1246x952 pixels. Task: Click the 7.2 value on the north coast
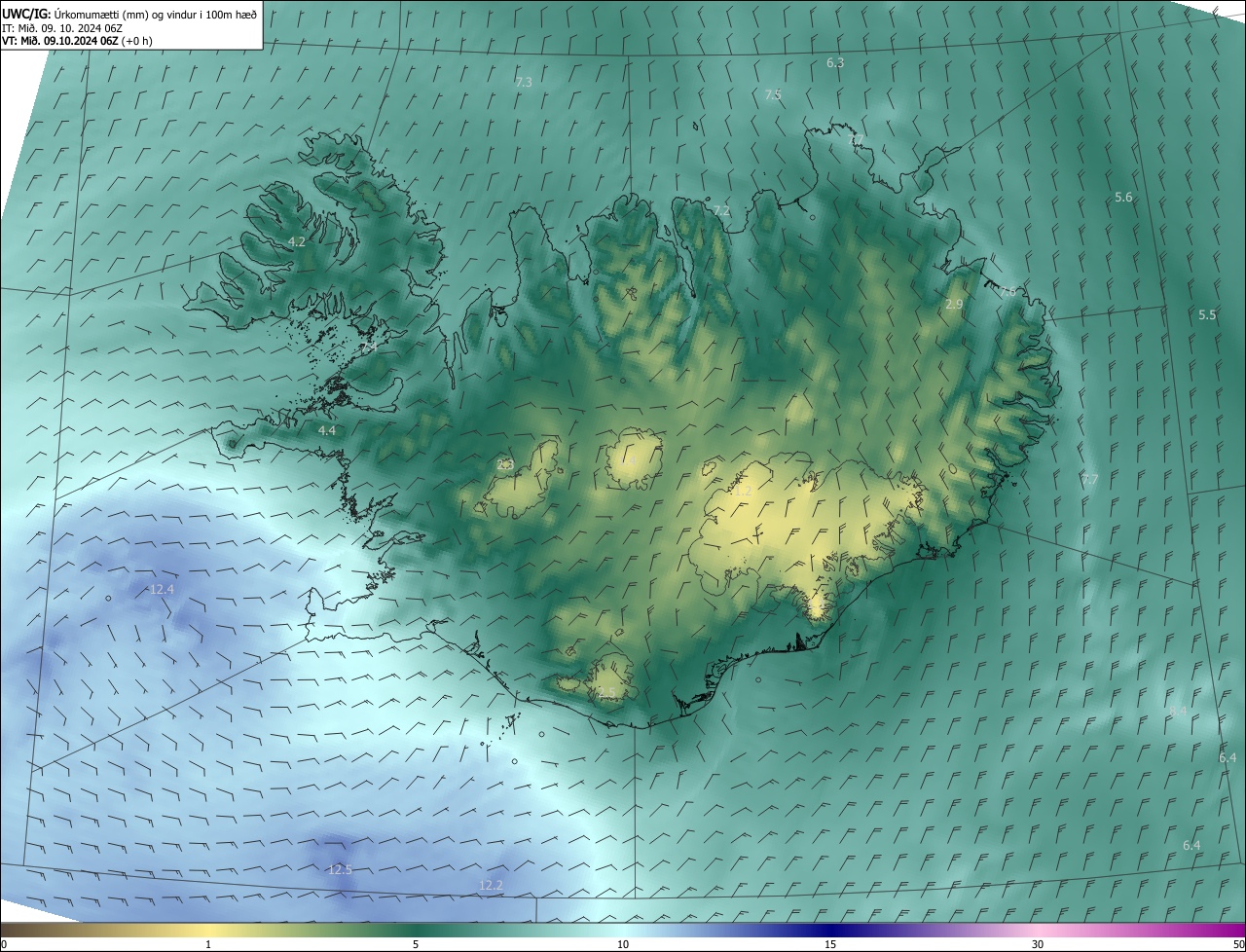721,210
